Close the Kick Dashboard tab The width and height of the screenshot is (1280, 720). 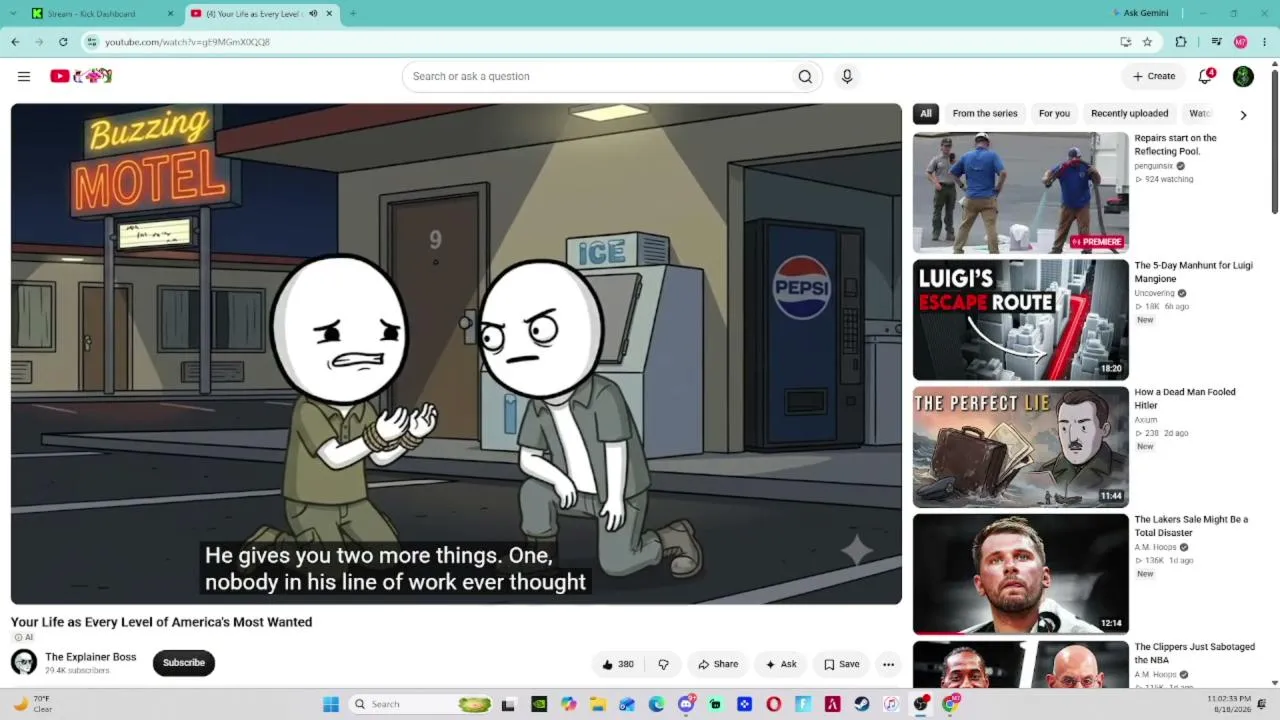[170, 14]
